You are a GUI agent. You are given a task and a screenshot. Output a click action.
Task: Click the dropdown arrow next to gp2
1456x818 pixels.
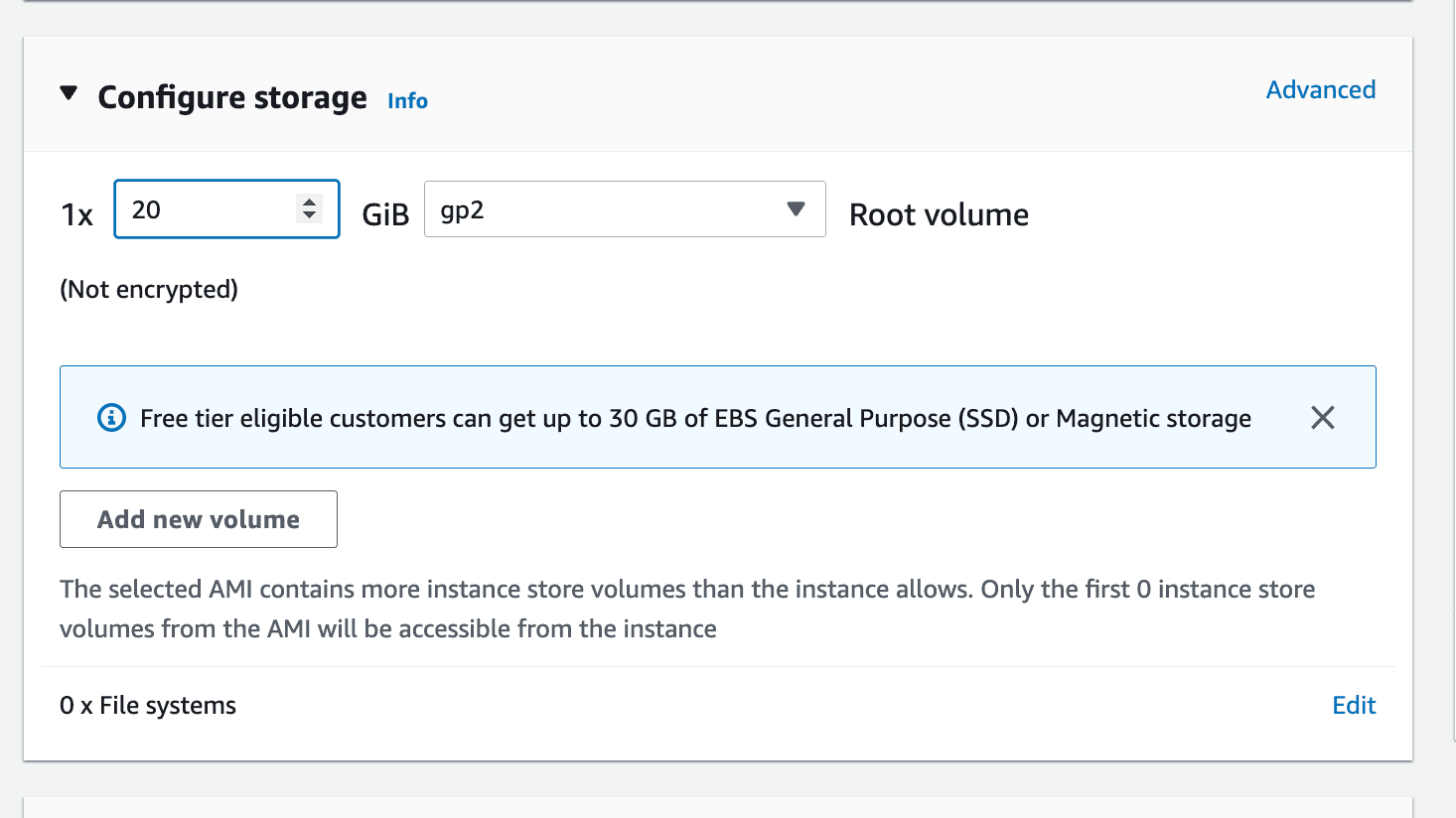[x=797, y=209]
